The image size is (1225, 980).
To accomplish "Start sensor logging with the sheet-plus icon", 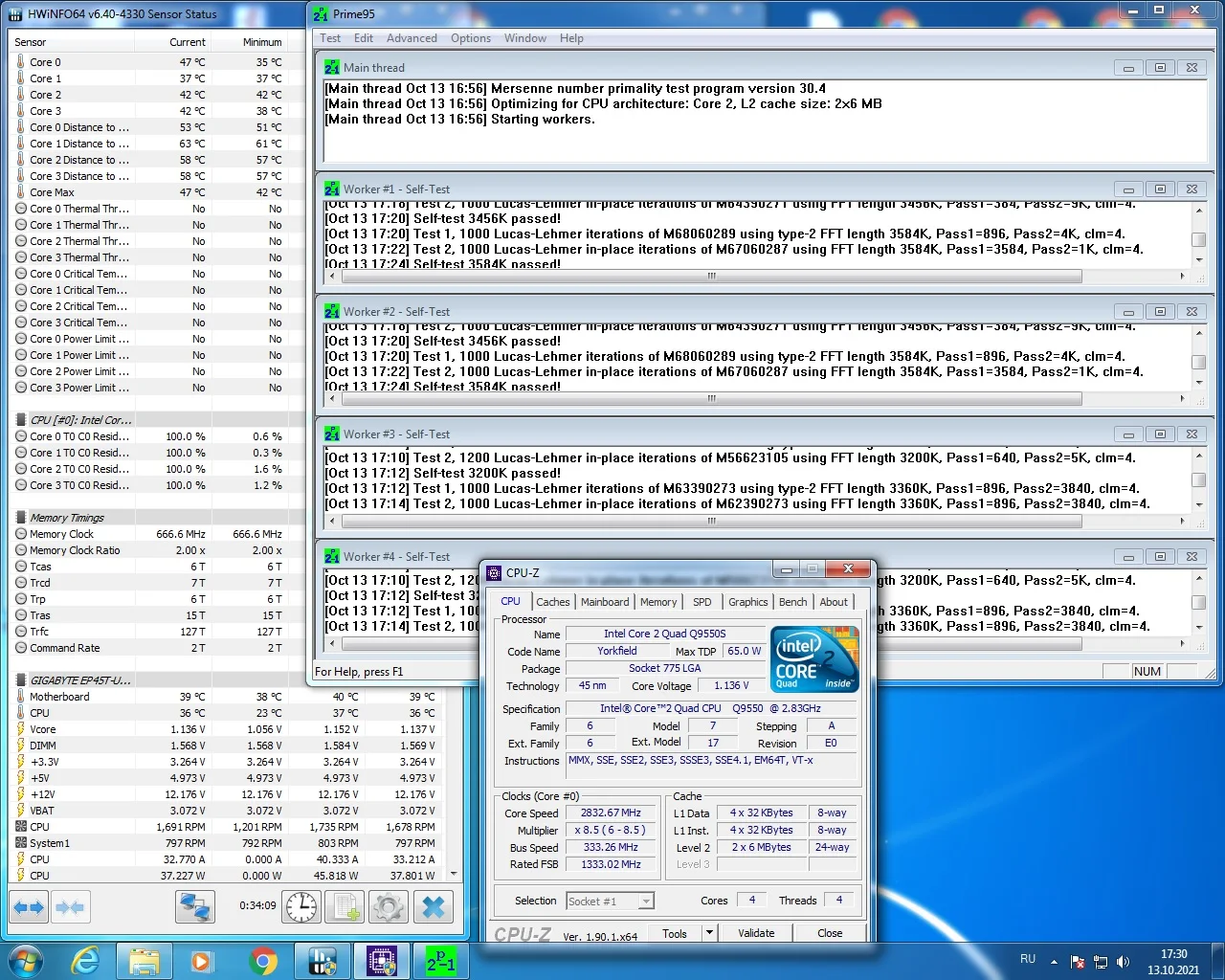I will coord(345,906).
